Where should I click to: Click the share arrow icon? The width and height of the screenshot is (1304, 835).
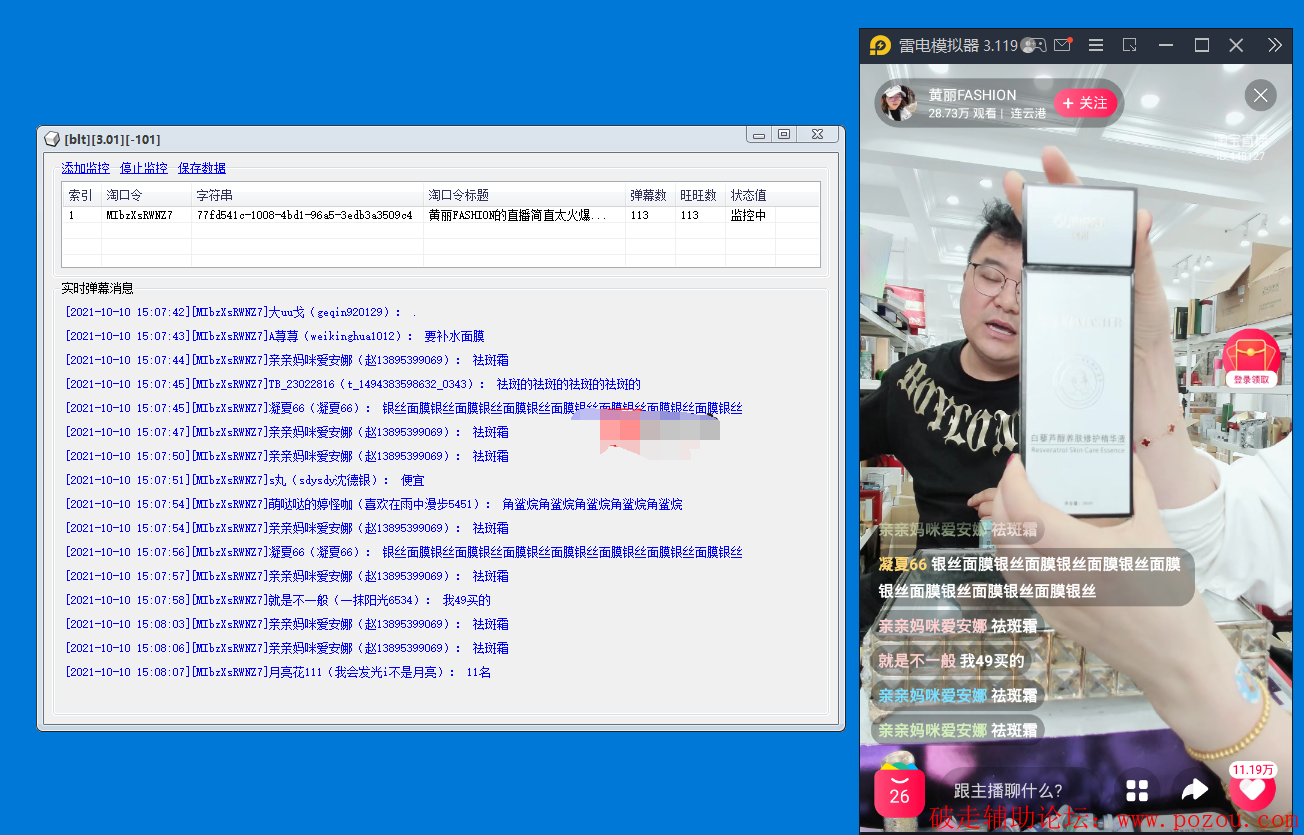point(1194,791)
